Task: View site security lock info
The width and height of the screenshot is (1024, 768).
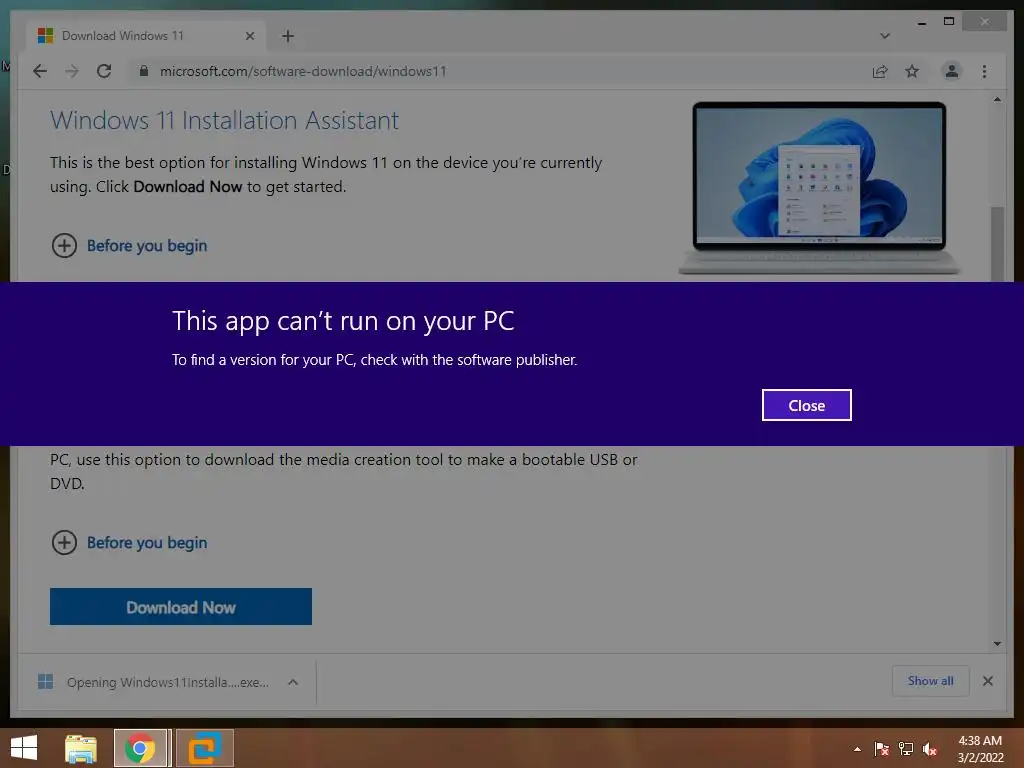Action: coord(144,71)
